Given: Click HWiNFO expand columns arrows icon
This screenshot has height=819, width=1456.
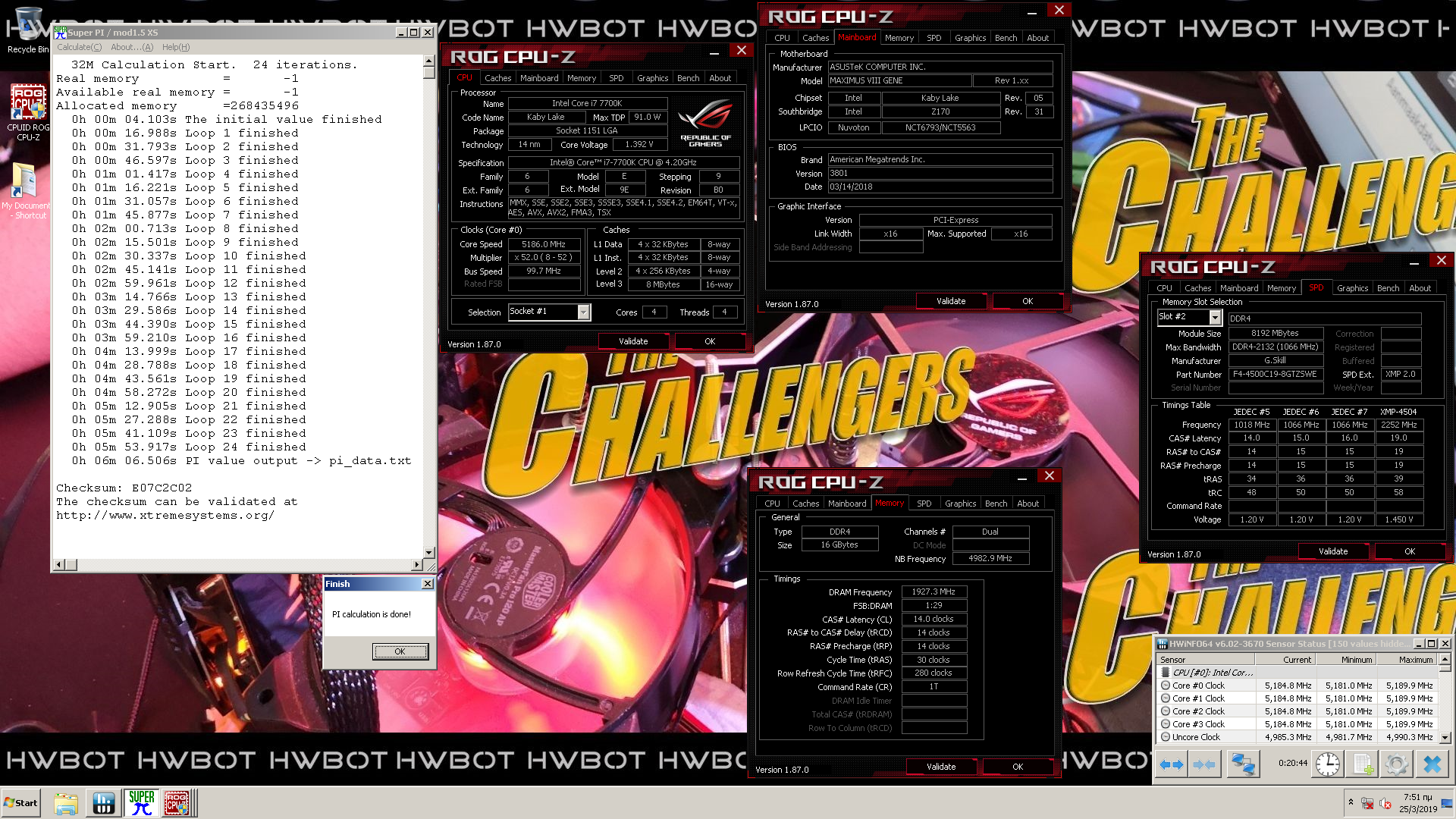Looking at the screenshot, I should (1172, 764).
